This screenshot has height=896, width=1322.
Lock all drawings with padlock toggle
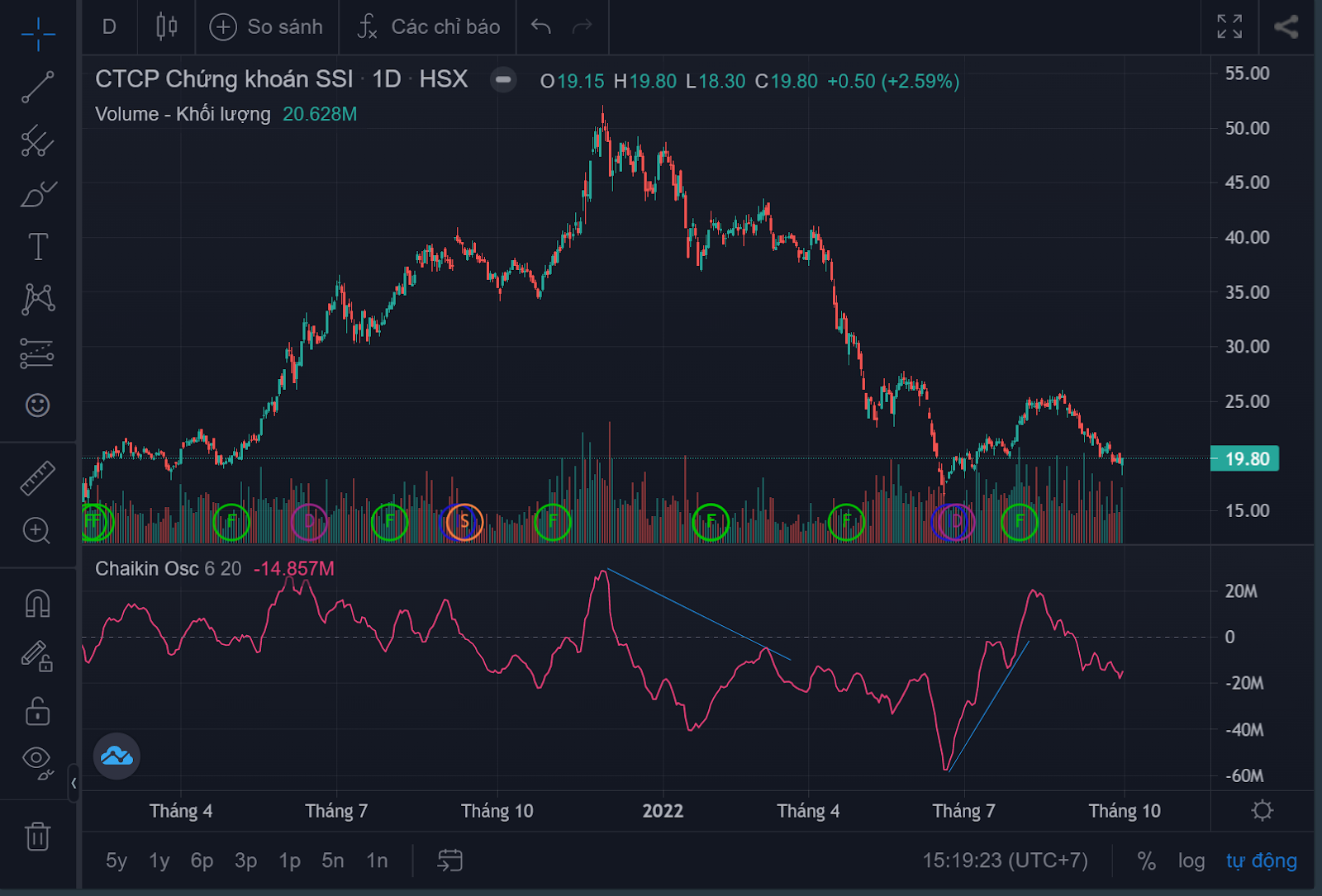[x=38, y=710]
